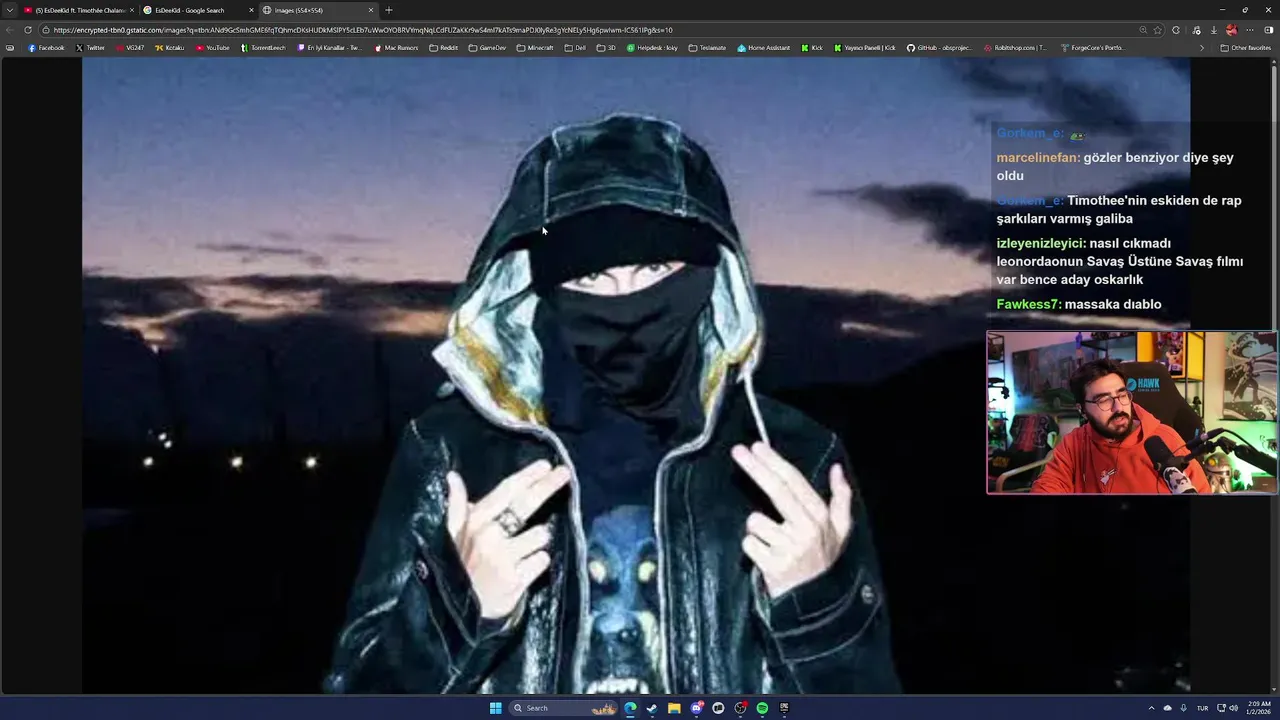Open Microsoft Edge from the taskbar
Screen dimensions: 1280x720
click(630, 708)
